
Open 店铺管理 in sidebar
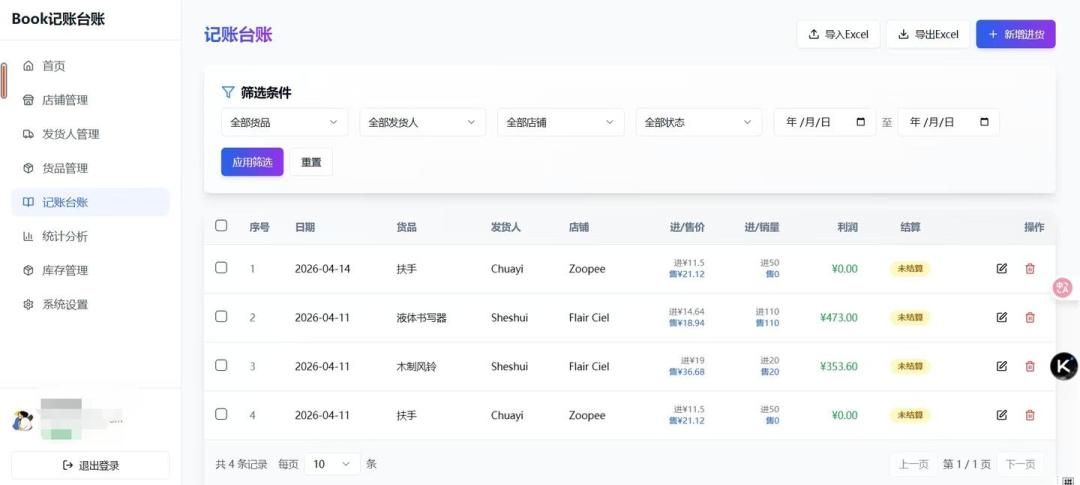(90, 100)
